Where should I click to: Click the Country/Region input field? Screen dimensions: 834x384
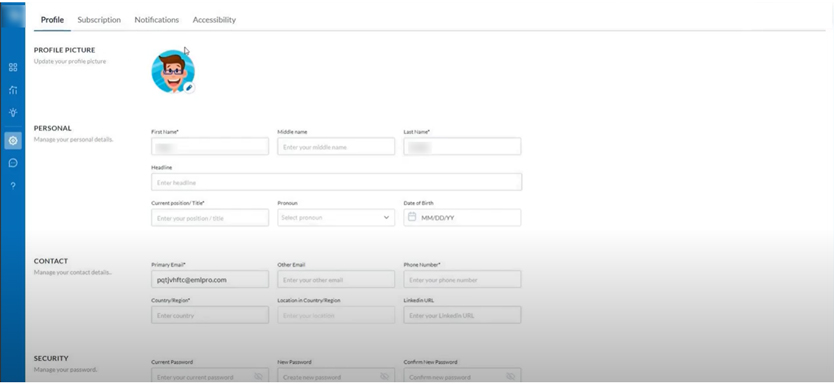[210, 315]
